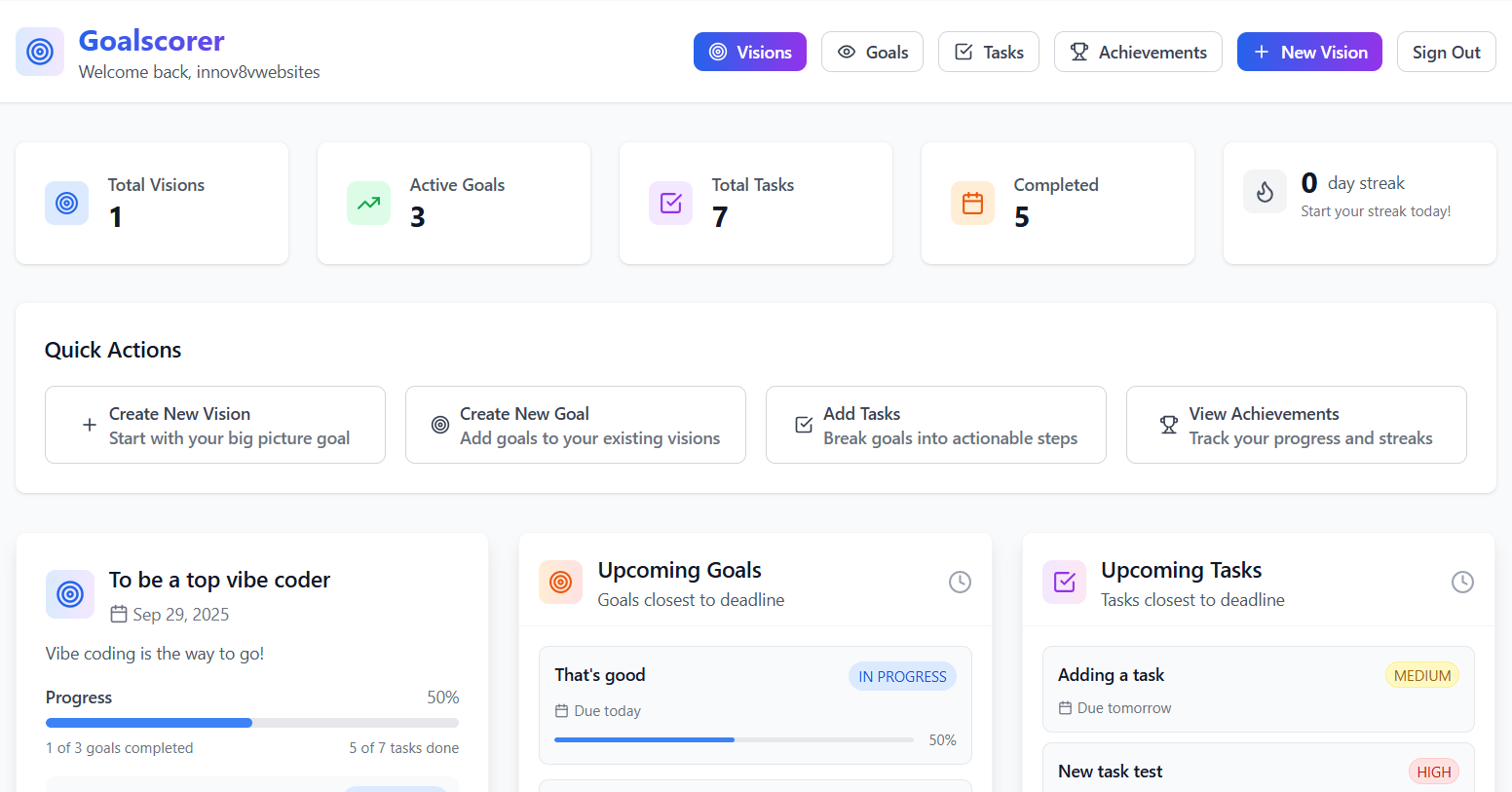Click Welcome back, innov8vwebsites text
Viewport: 1512px width, 792px height.
199,72
